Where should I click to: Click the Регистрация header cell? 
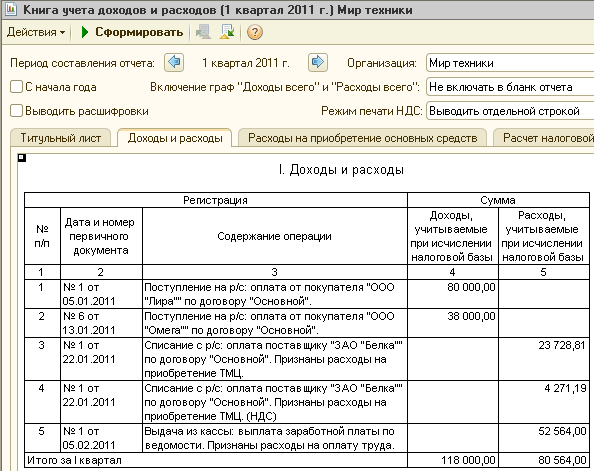(x=216, y=200)
